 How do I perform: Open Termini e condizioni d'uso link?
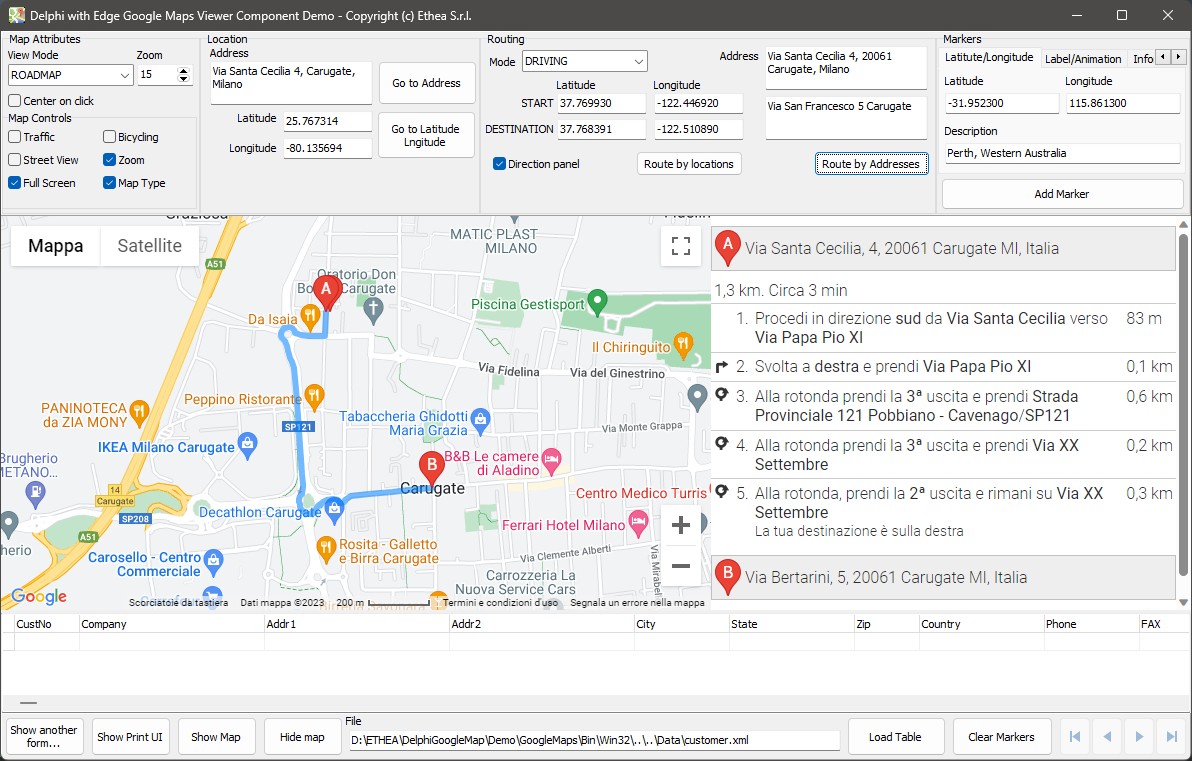(x=500, y=603)
